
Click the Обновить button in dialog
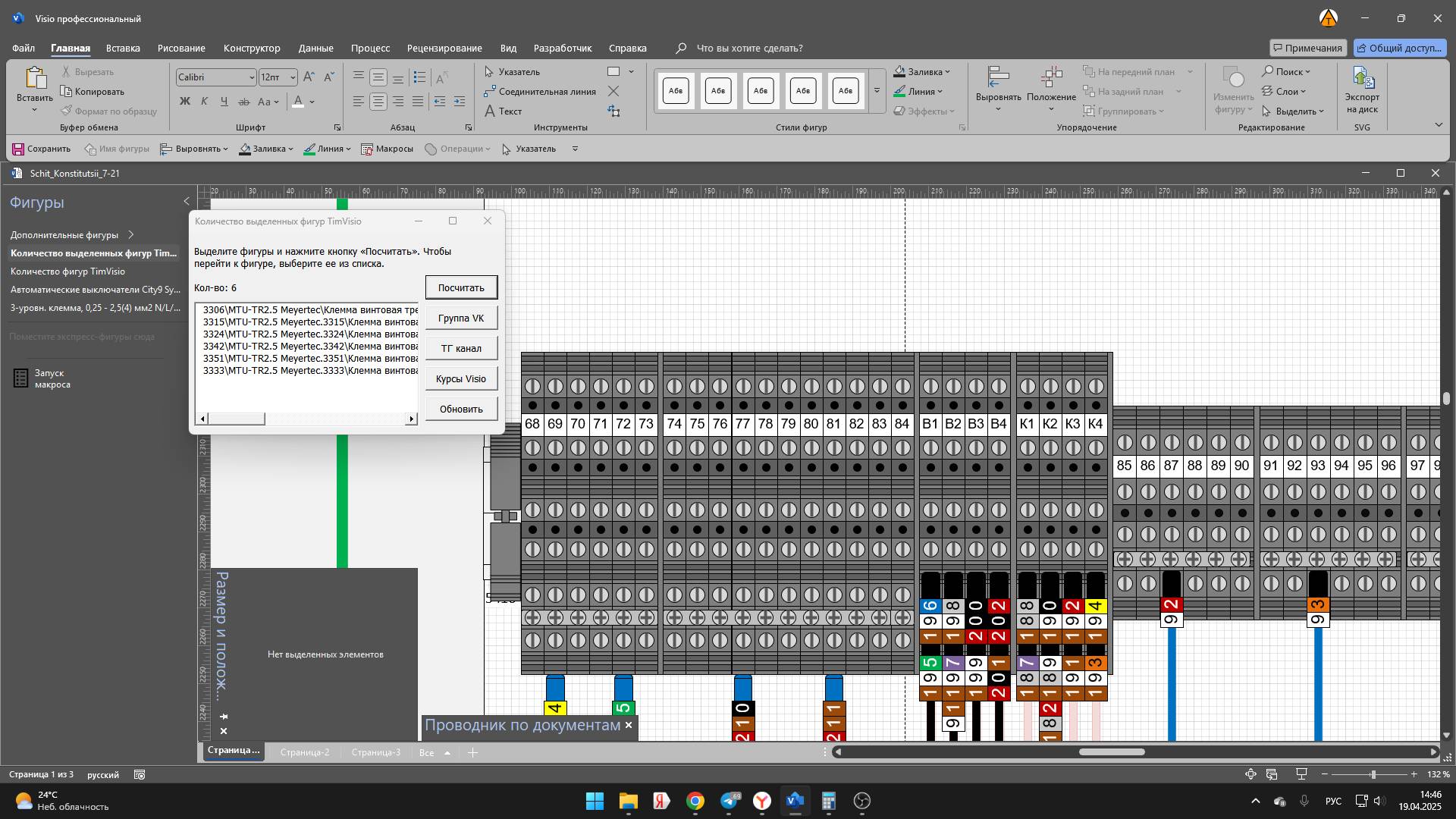(x=461, y=409)
